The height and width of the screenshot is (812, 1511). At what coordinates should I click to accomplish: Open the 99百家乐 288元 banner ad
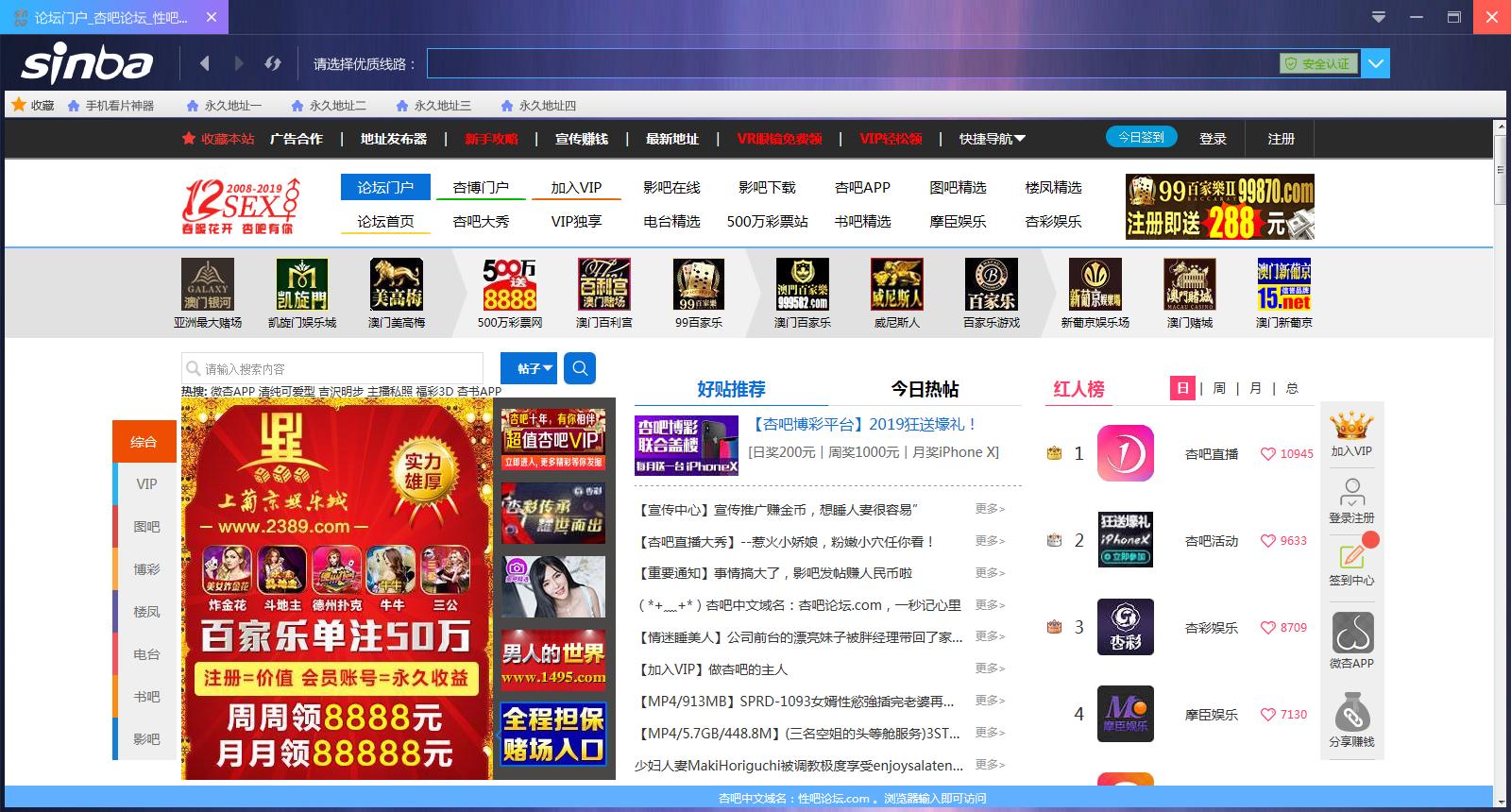click(1219, 207)
